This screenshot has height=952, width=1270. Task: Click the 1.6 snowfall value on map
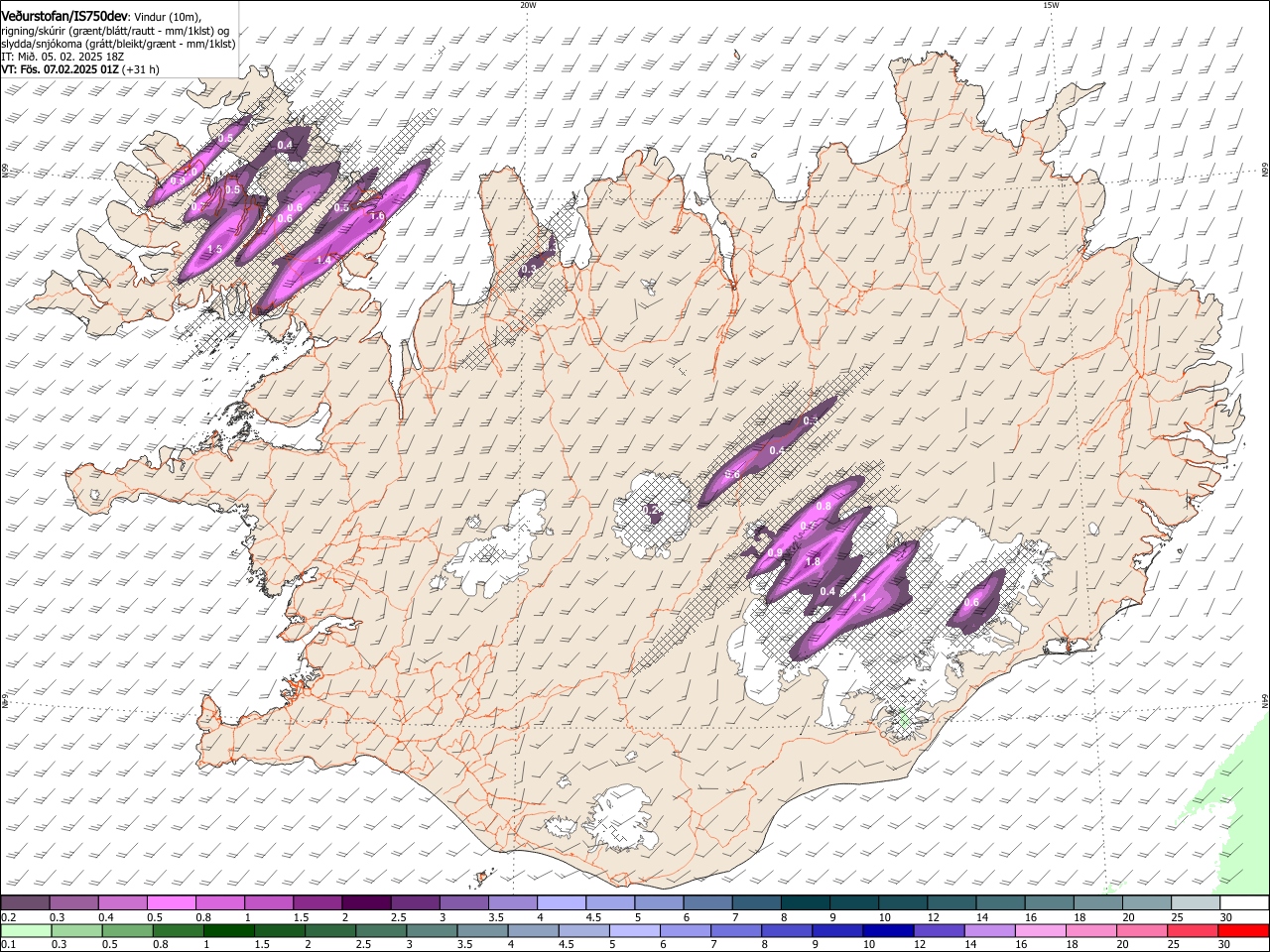coord(377,216)
